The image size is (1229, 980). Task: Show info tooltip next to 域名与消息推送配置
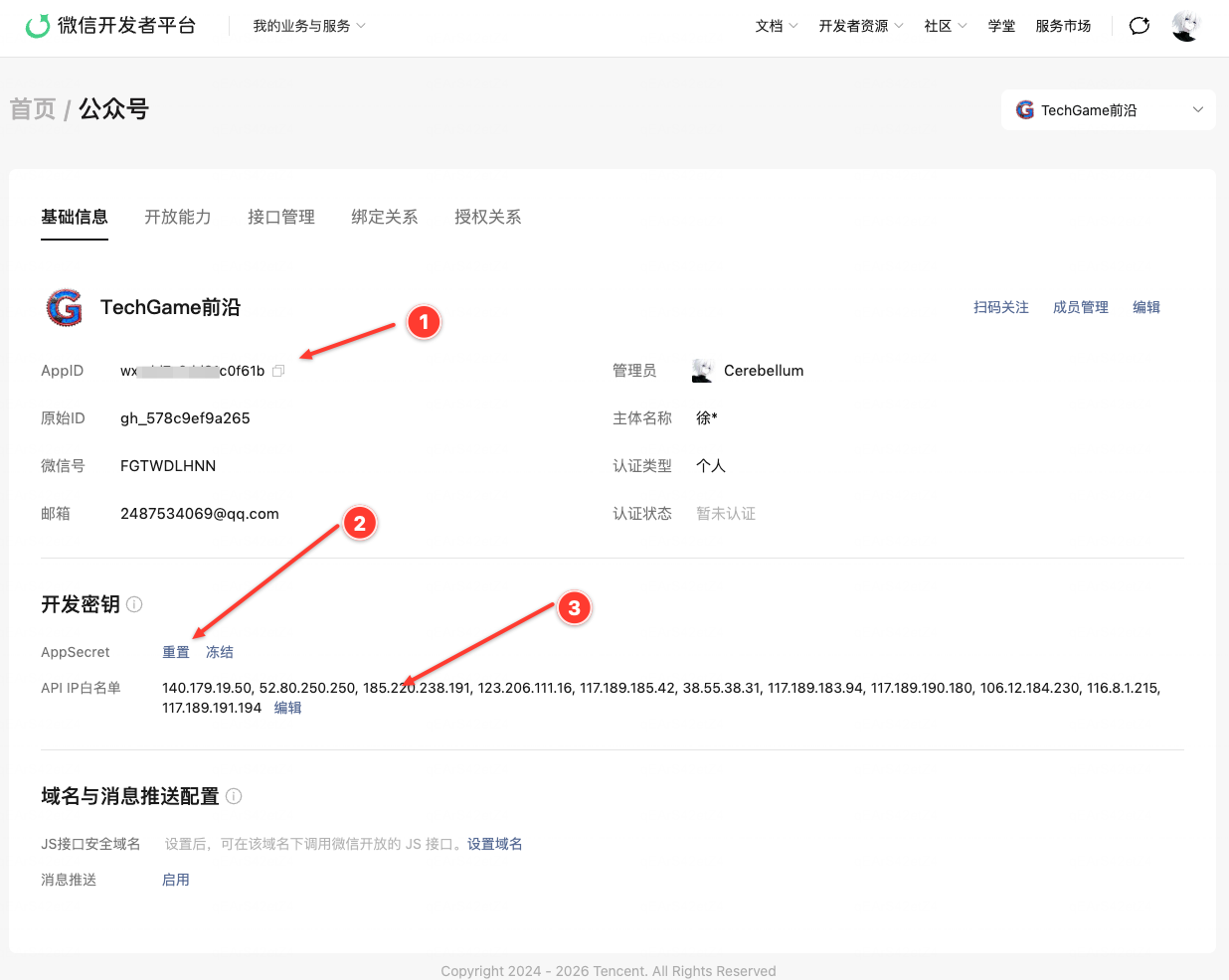point(234,796)
